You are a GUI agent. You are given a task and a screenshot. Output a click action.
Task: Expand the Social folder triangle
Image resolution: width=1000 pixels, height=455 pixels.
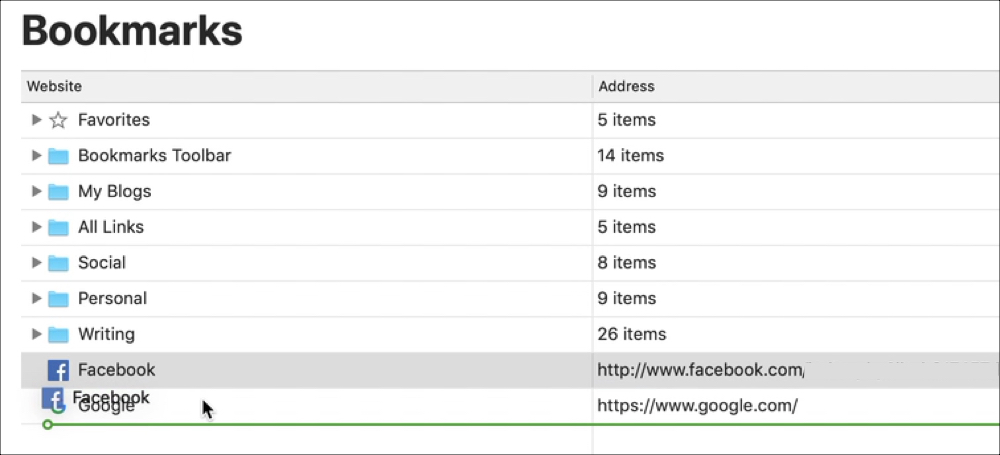pyautogui.click(x=36, y=262)
